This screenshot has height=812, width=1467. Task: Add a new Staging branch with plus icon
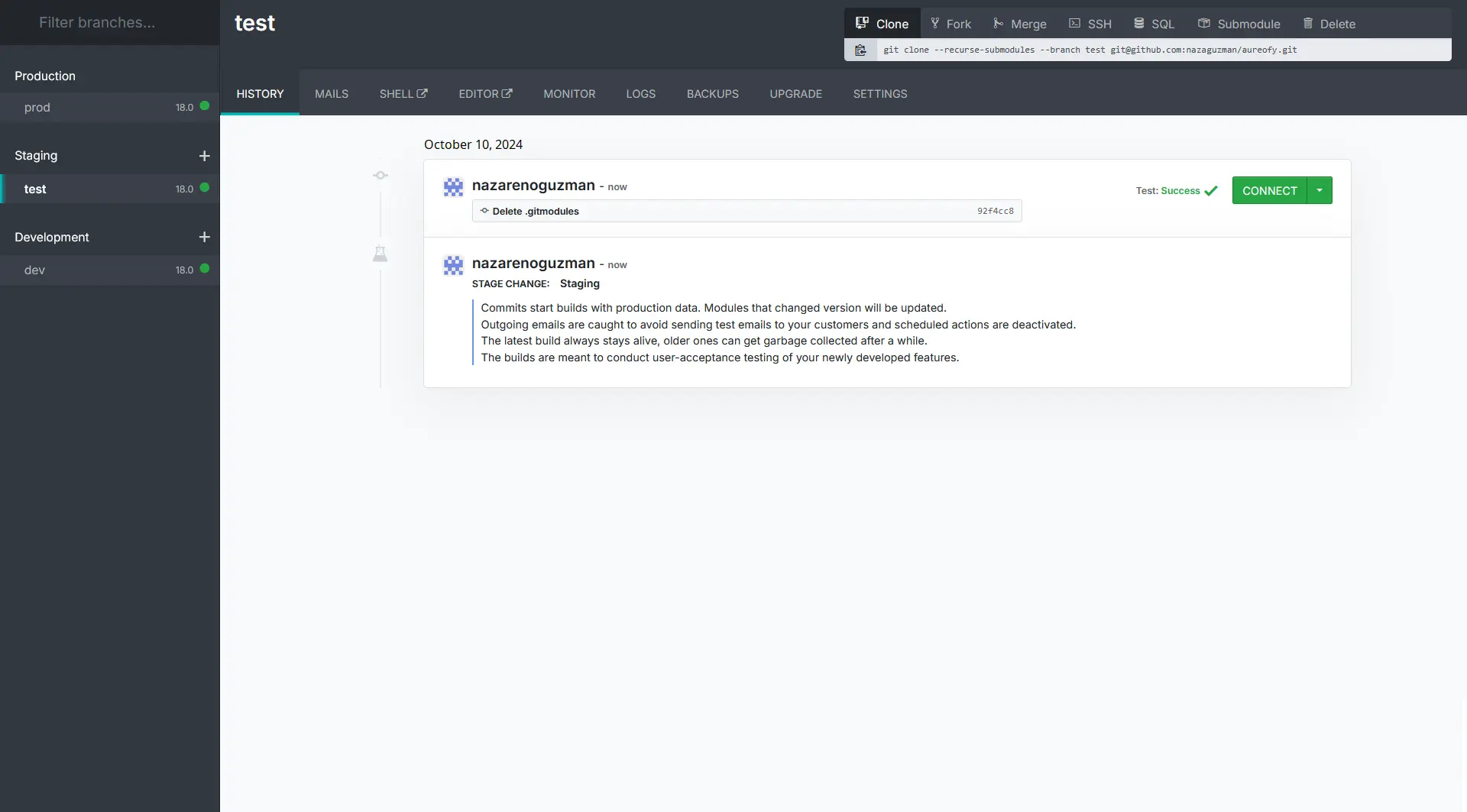(x=204, y=156)
